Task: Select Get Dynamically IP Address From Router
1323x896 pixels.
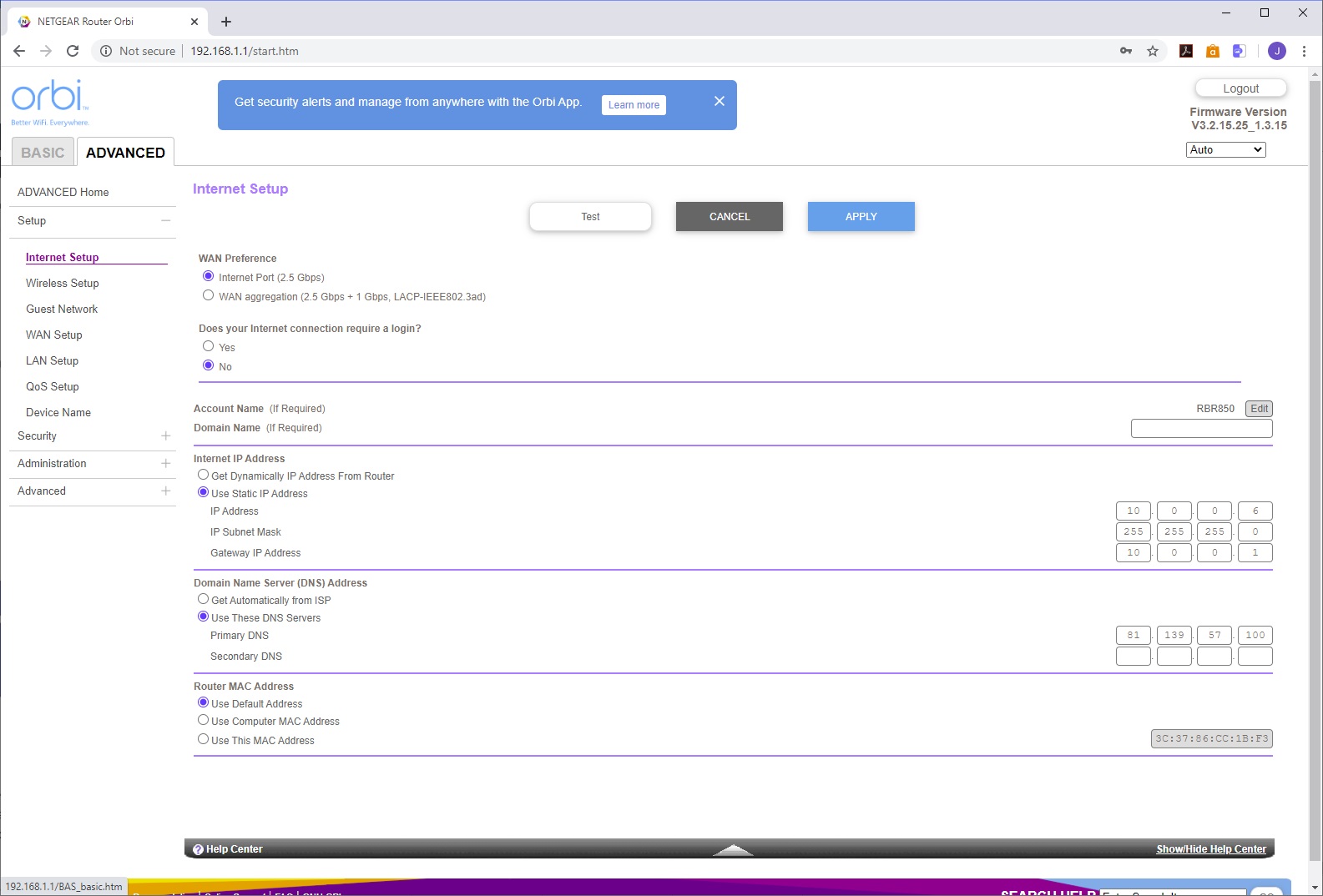Action: (x=203, y=475)
